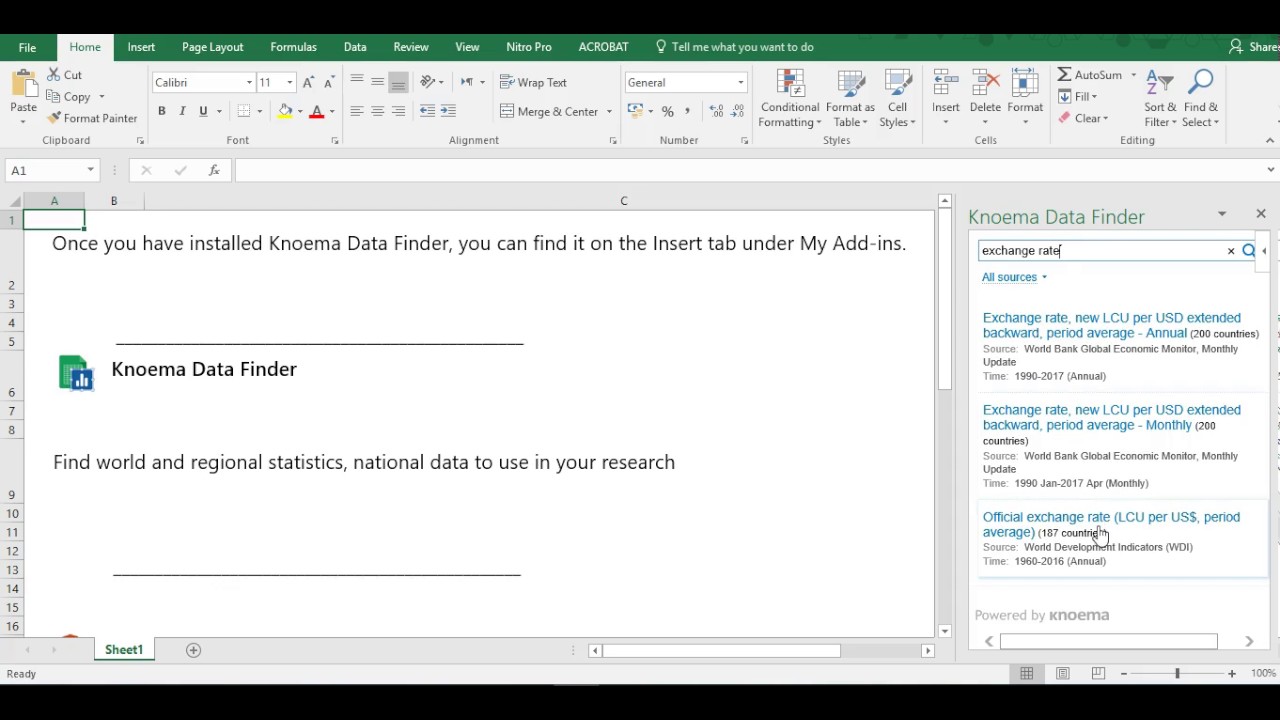Image resolution: width=1280 pixels, height=720 pixels.
Task: Toggle Italic formatting
Action: [x=182, y=111]
